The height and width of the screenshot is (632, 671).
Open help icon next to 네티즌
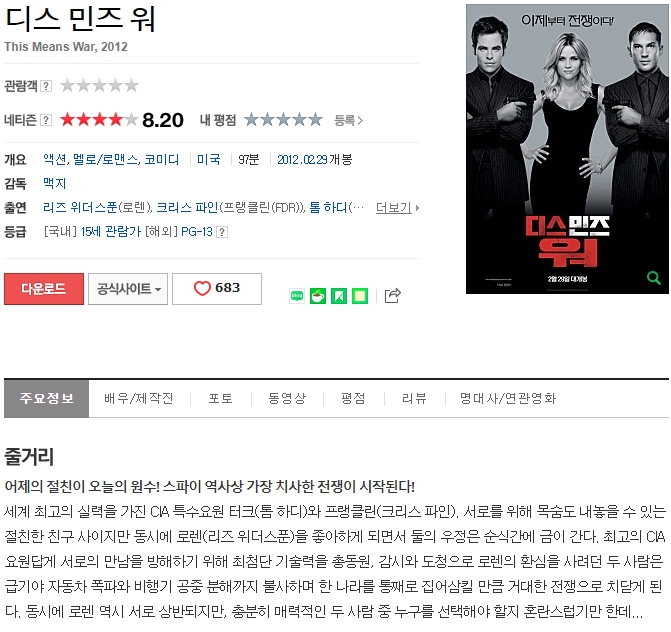tap(46, 120)
